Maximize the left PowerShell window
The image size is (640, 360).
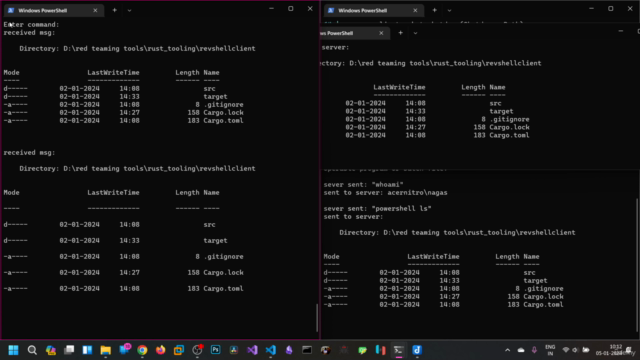(291, 9)
